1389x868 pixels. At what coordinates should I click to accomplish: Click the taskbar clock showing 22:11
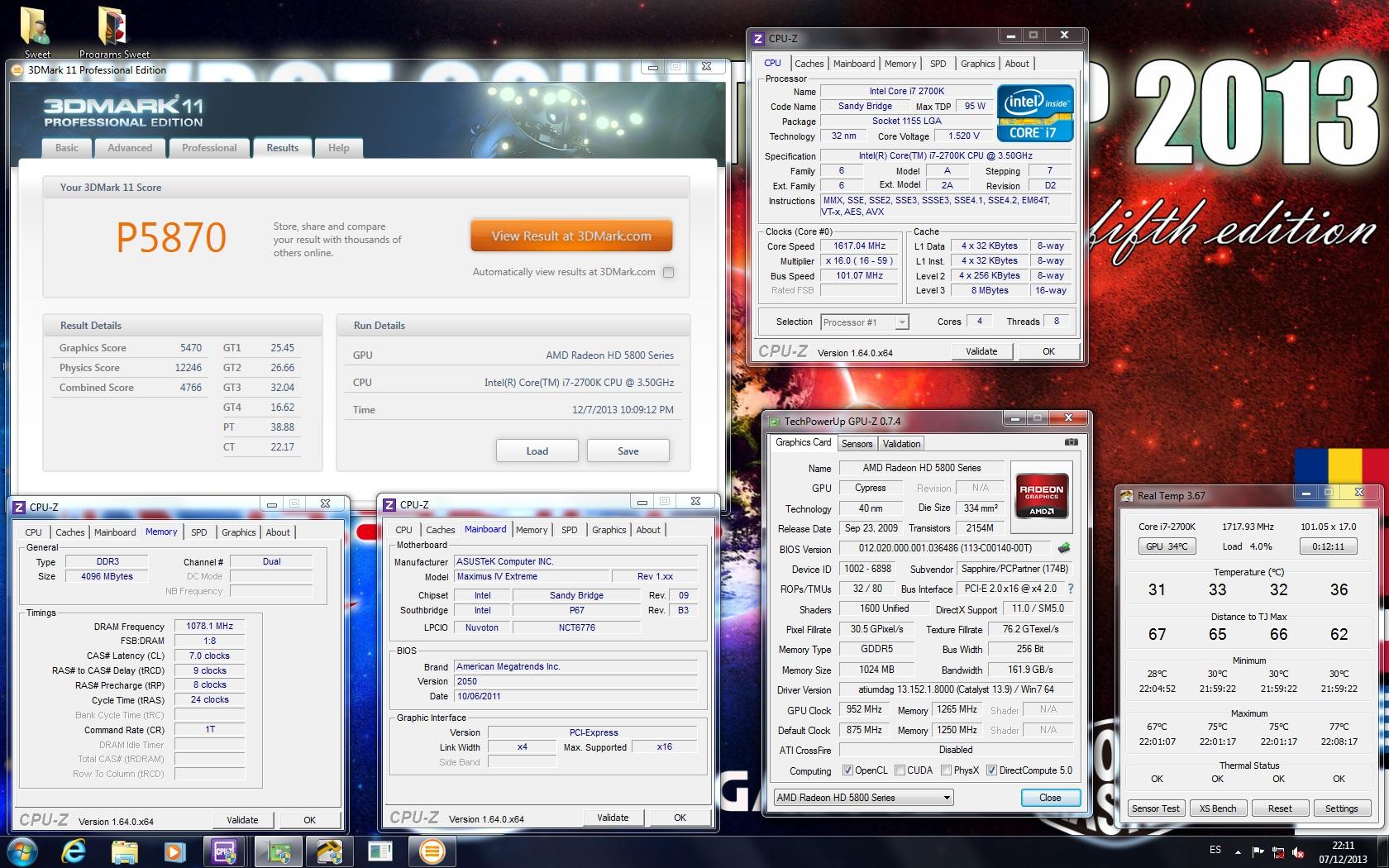pyautogui.click(x=1343, y=851)
